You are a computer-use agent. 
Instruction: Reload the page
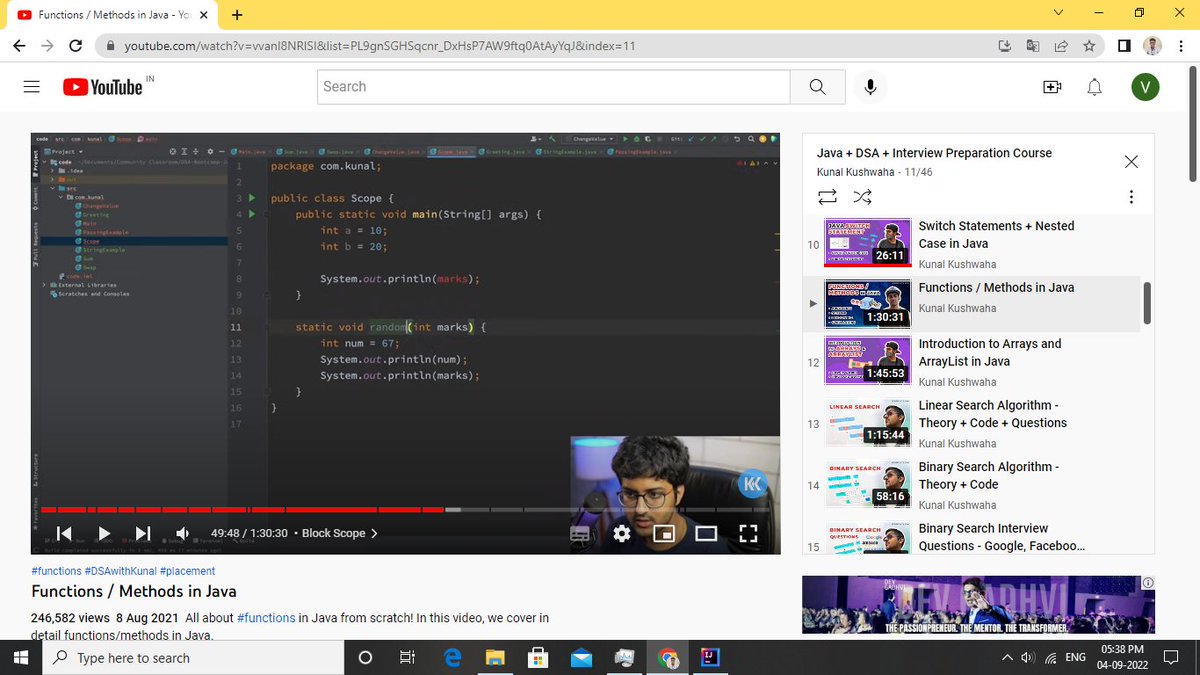pos(75,46)
